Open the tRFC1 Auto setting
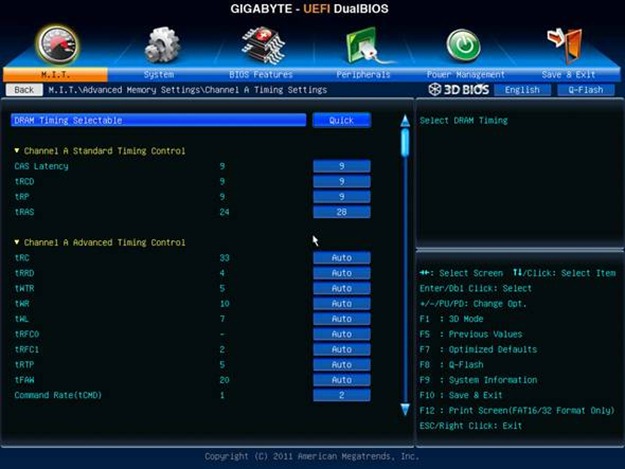Image resolution: width=625 pixels, height=469 pixels. pos(342,349)
